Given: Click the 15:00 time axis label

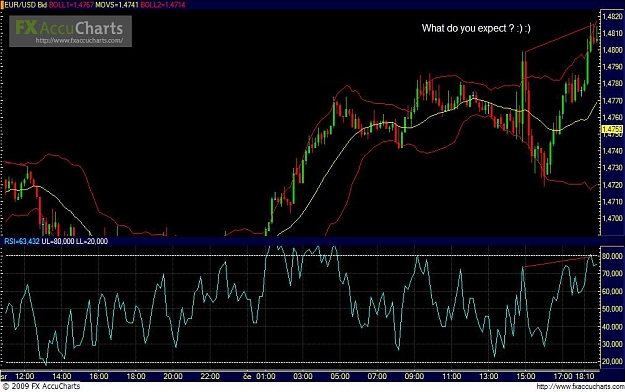Looking at the screenshot, I should coord(526,376).
